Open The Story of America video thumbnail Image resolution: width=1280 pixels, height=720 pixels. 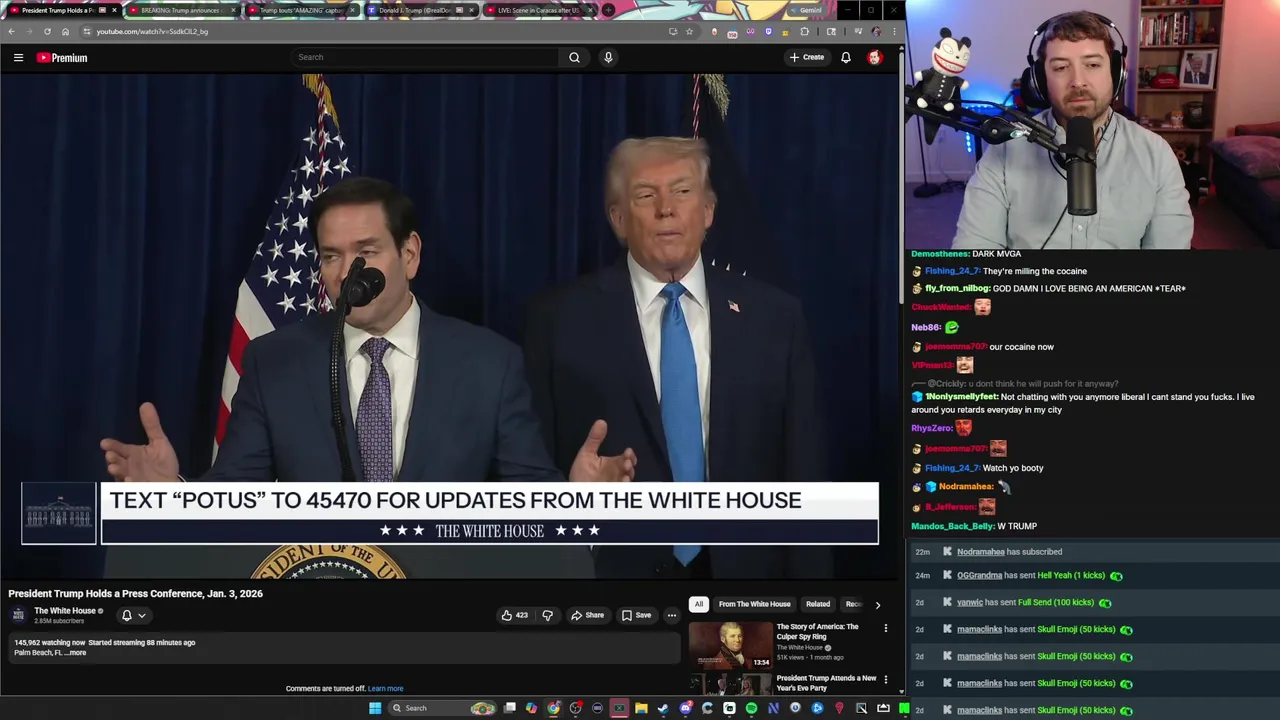pos(730,645)
